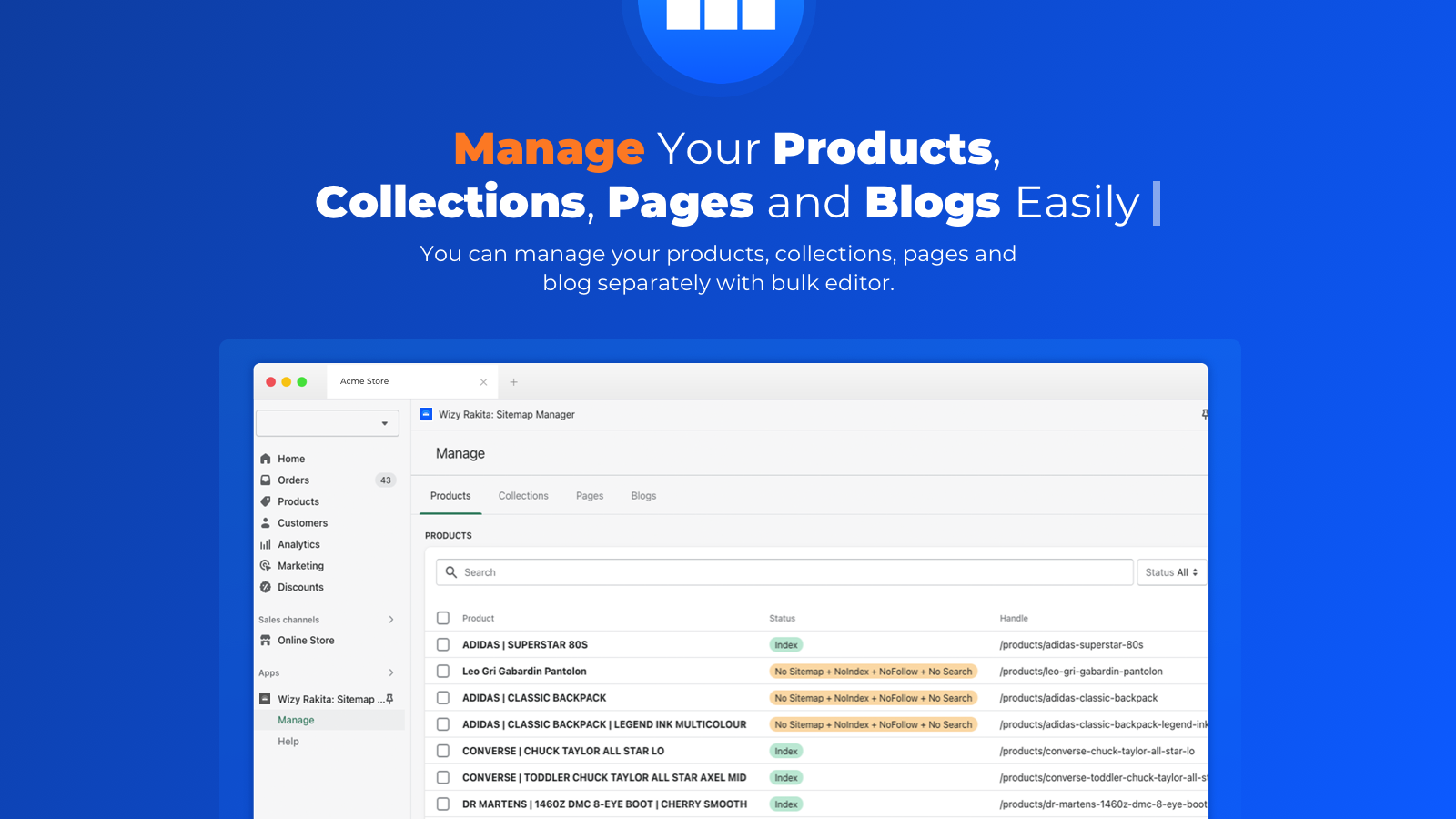Image resolution: width=1456 pixels, height=819 pixels.
Task: Open the Blogs tab
Action: (x=643, y=496)
